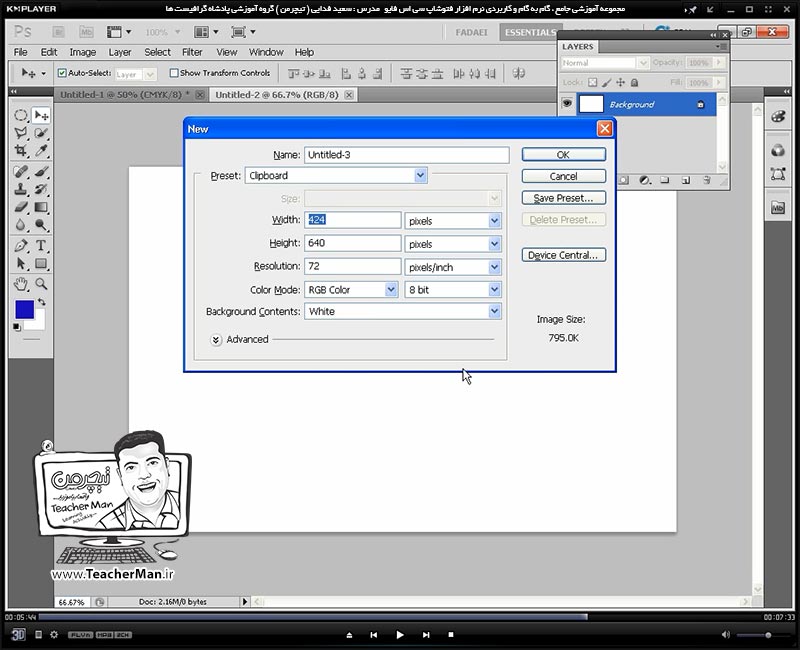Click the Height input field
The image size is (800, 650).
[353, 243]
